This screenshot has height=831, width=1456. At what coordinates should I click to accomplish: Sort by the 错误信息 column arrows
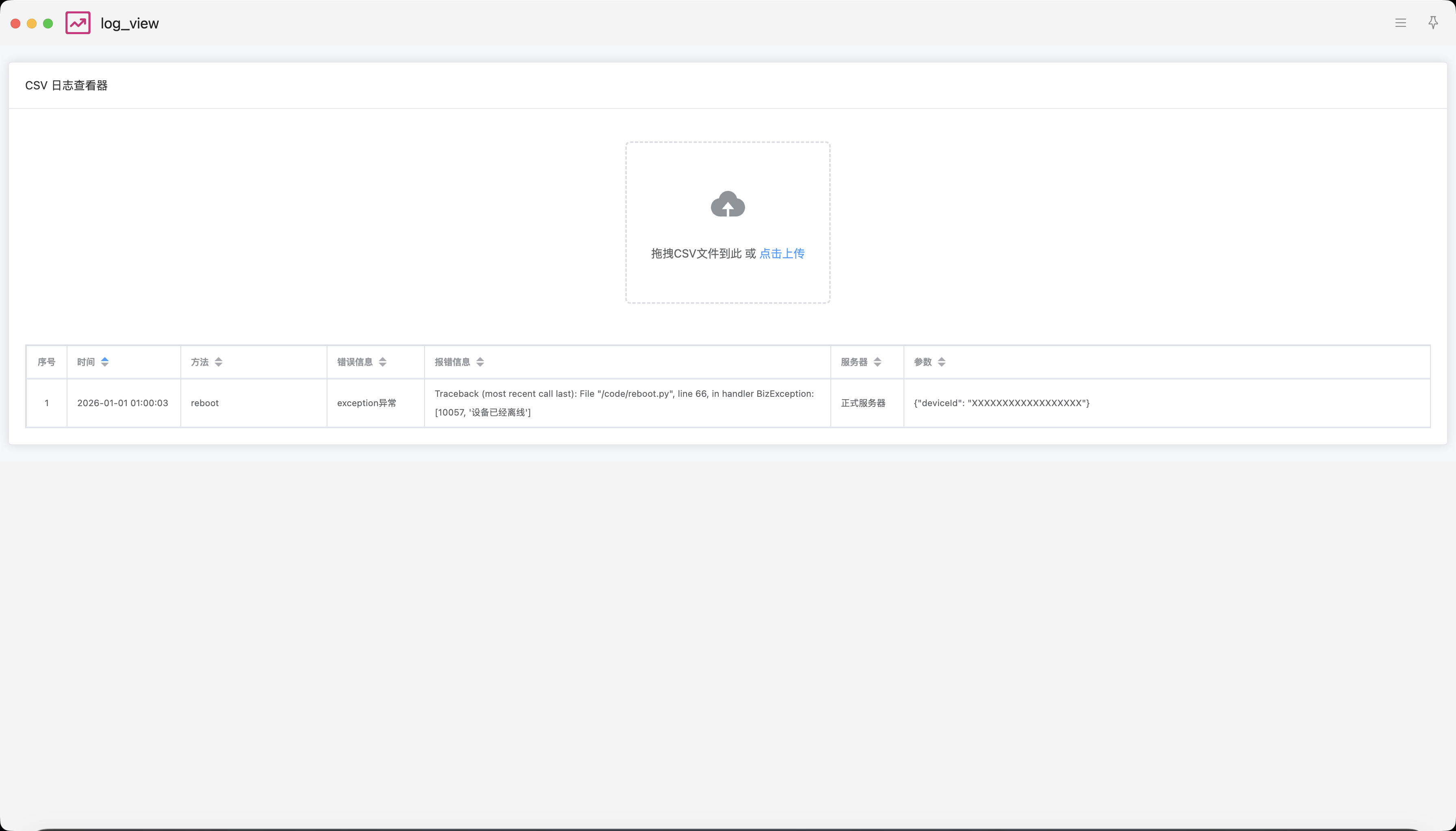(x=382, y=362)
